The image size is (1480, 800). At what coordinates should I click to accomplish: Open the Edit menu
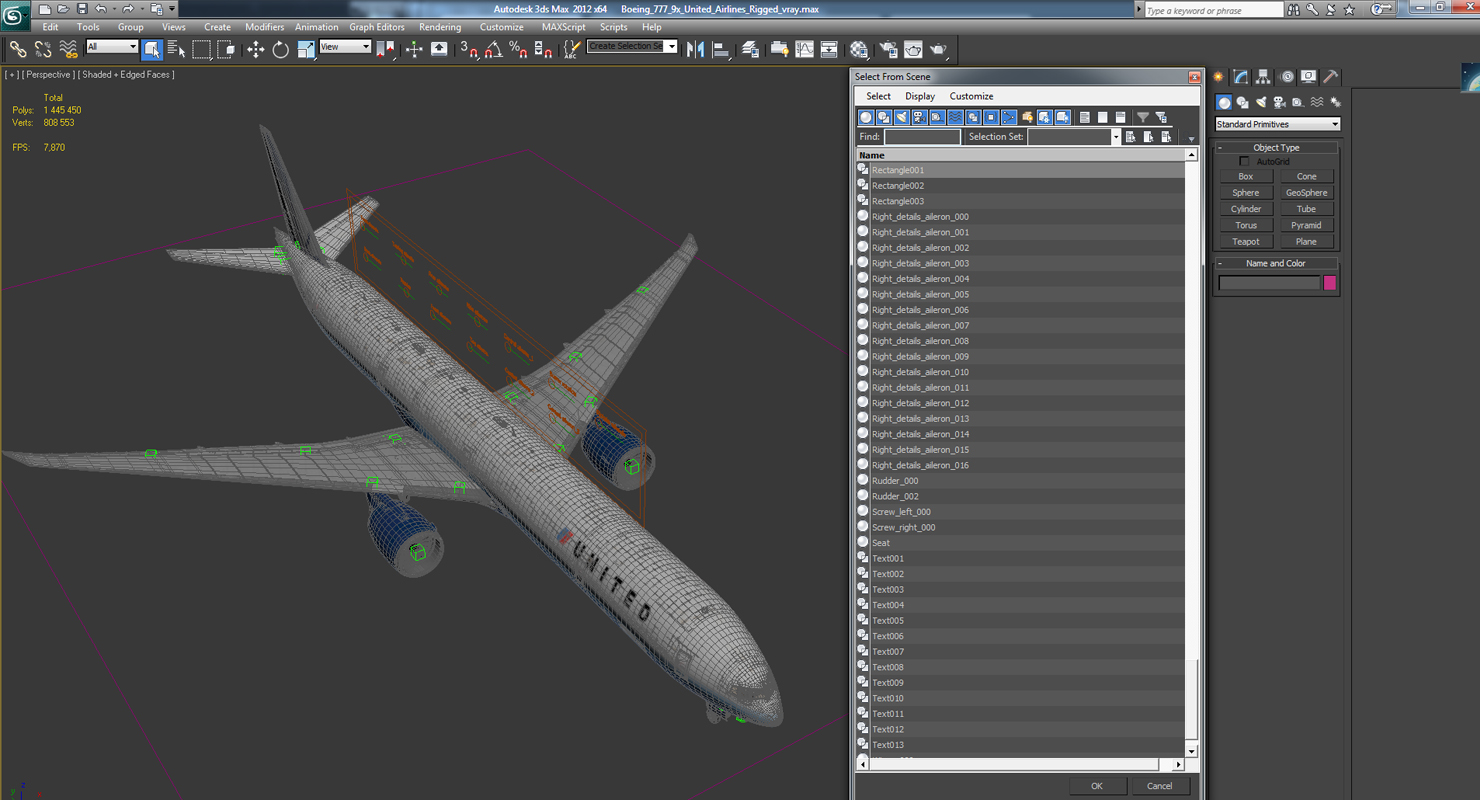pos(50,27)
